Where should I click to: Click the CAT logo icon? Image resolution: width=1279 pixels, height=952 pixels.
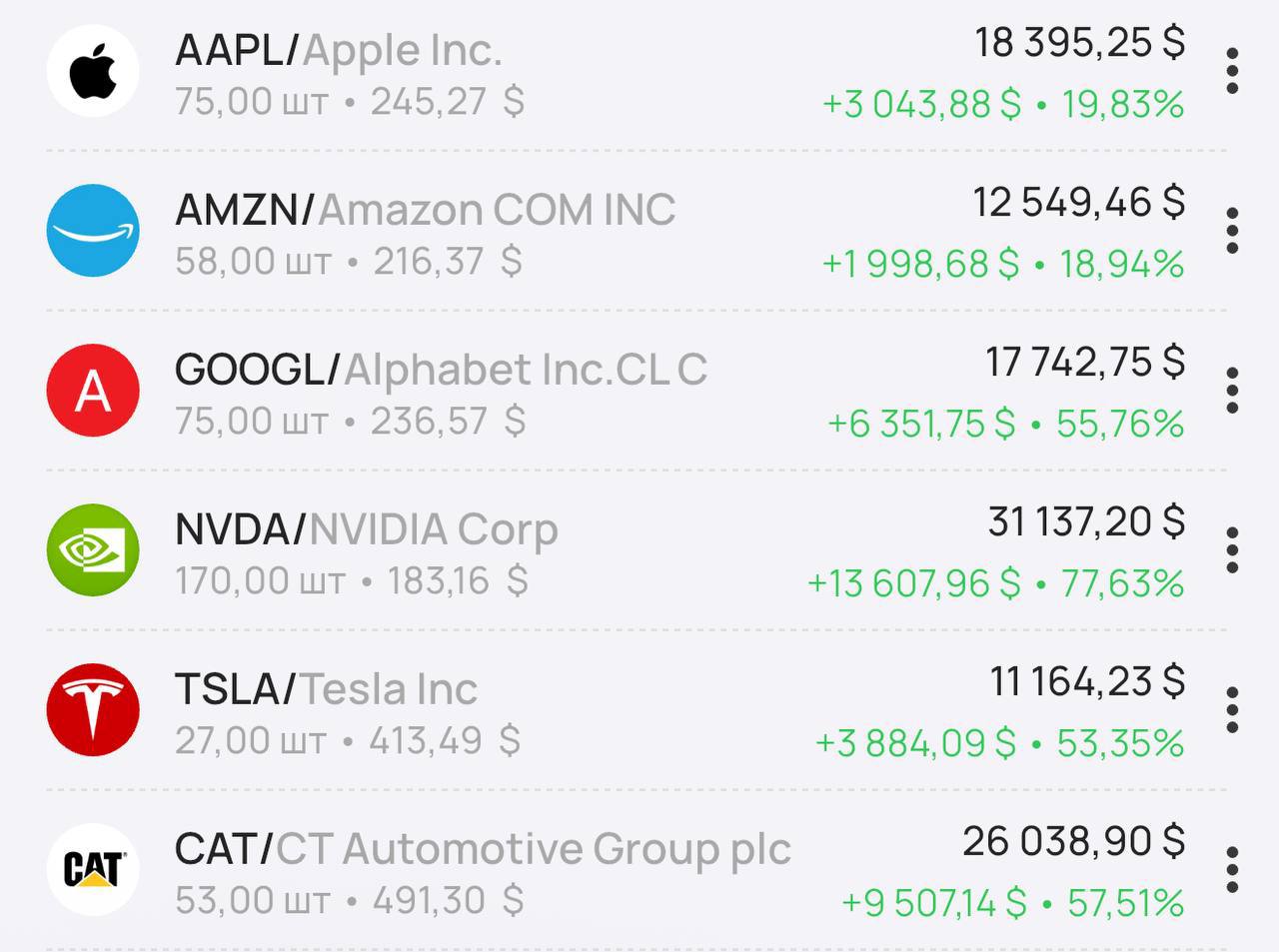[x=93, y=870]
